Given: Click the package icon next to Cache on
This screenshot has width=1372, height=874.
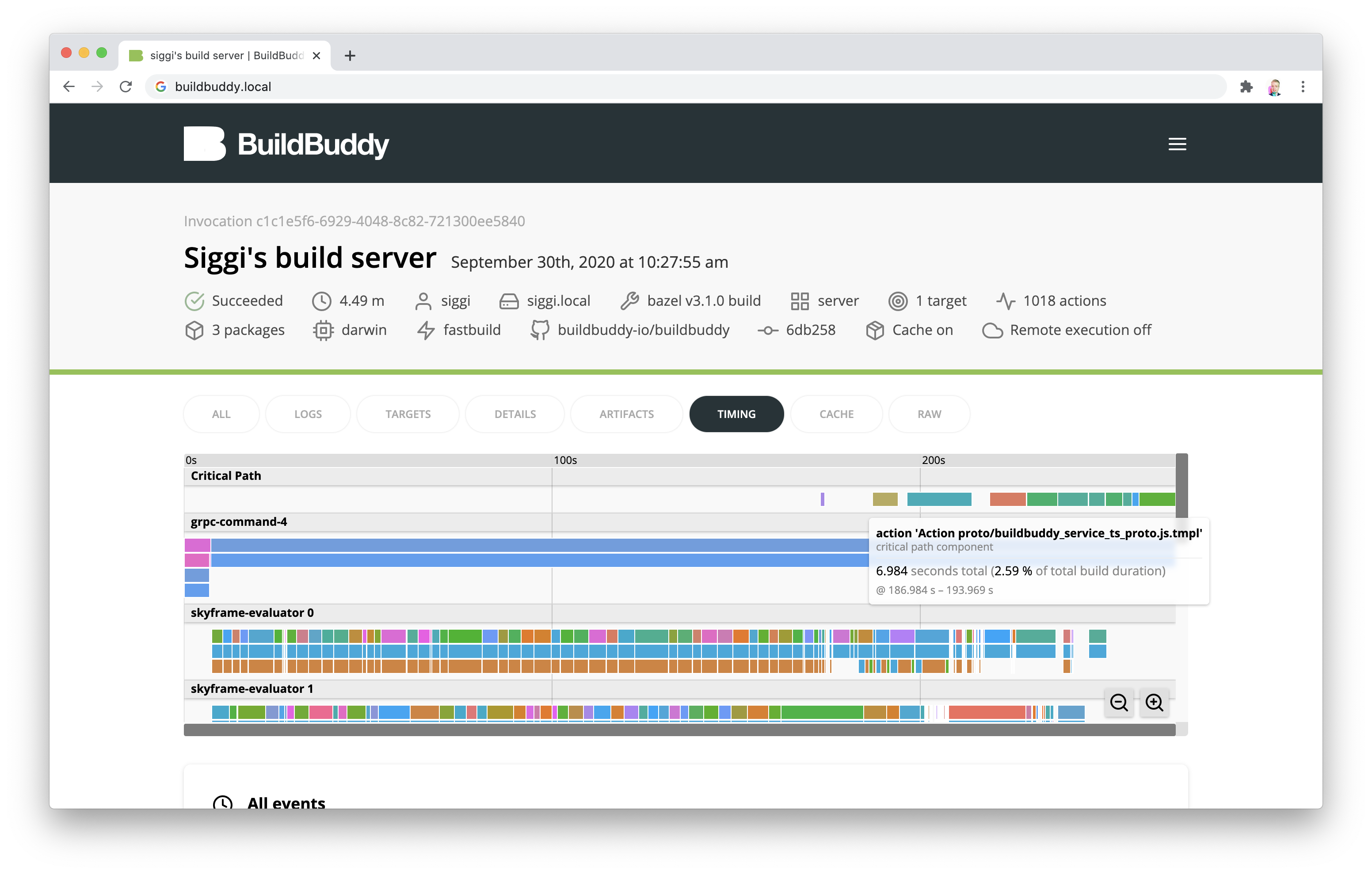Looking at the screenshot, I should [x=875, y=331].
